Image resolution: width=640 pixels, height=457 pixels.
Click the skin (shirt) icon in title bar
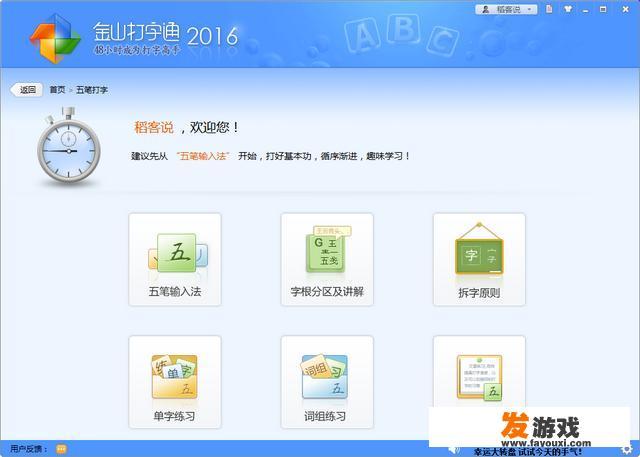[568, 9]
